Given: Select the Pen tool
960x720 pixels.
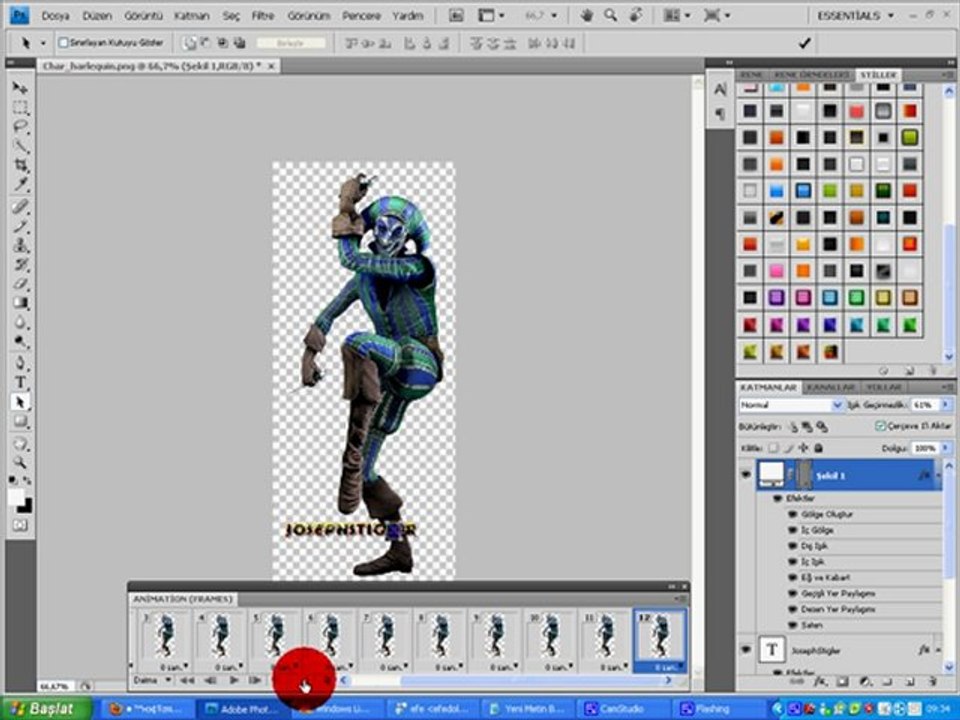Looking at the screenshot, I should [20, 362].
